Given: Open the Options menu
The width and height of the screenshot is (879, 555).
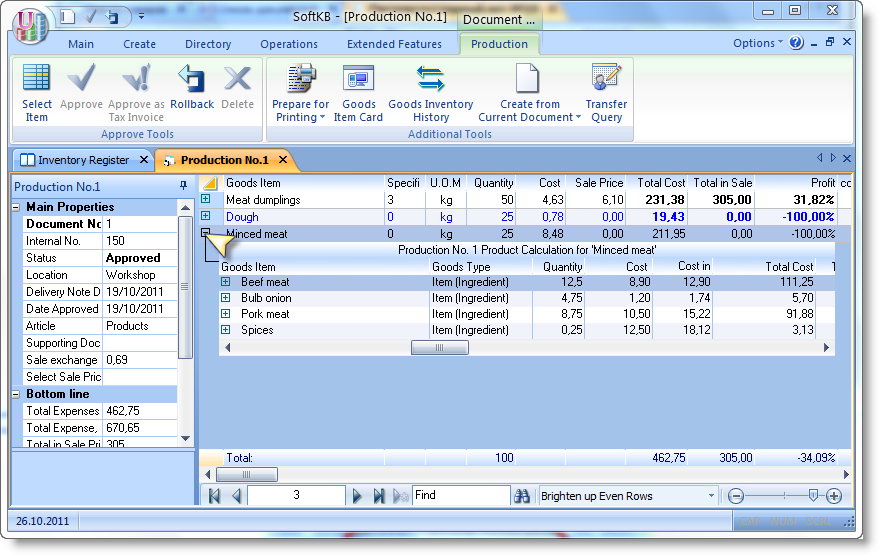Looking at the screenshot, I should click(x=758, y=43).
